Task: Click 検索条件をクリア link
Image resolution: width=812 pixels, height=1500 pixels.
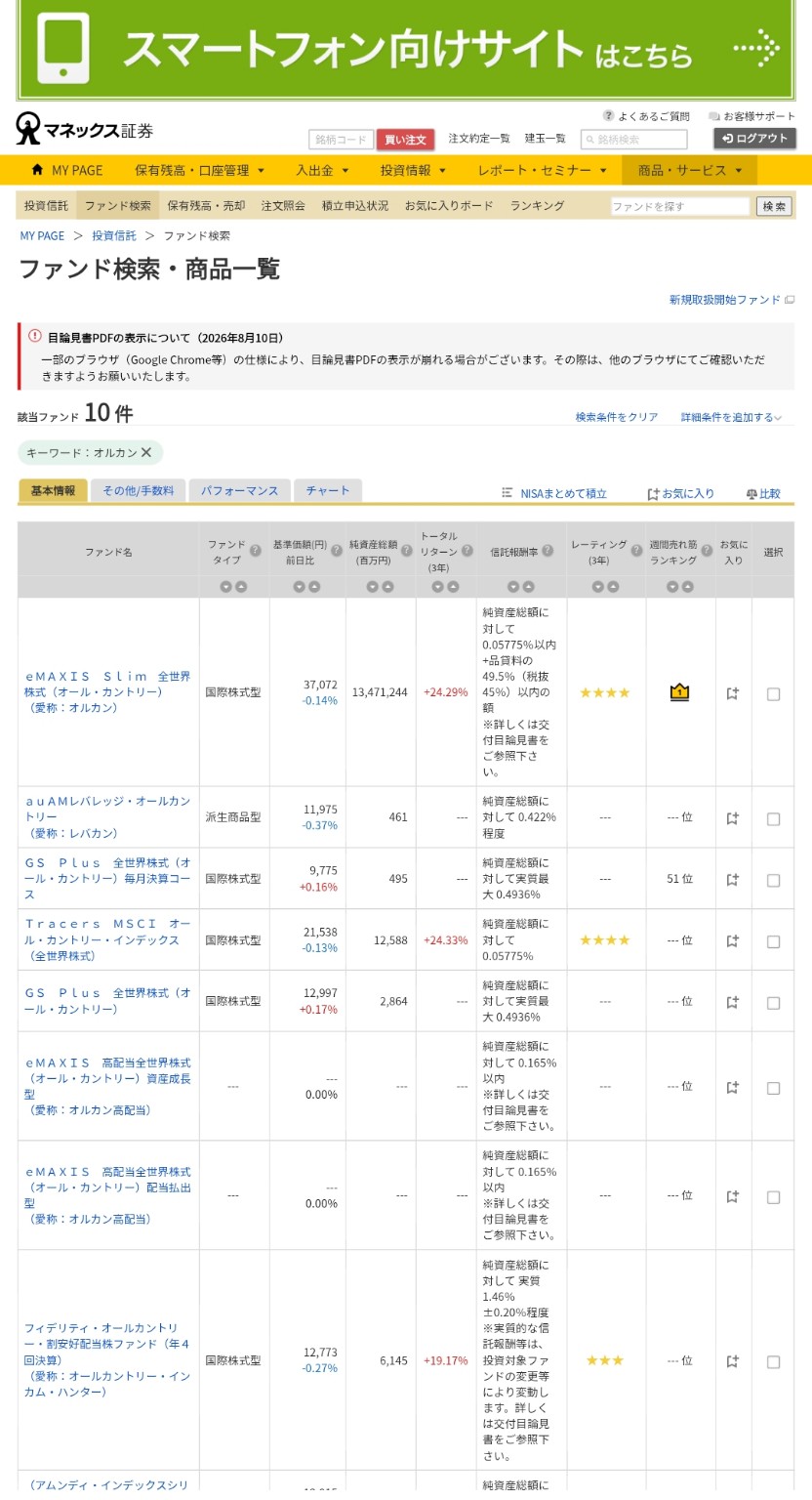Action: click(617, 417)
